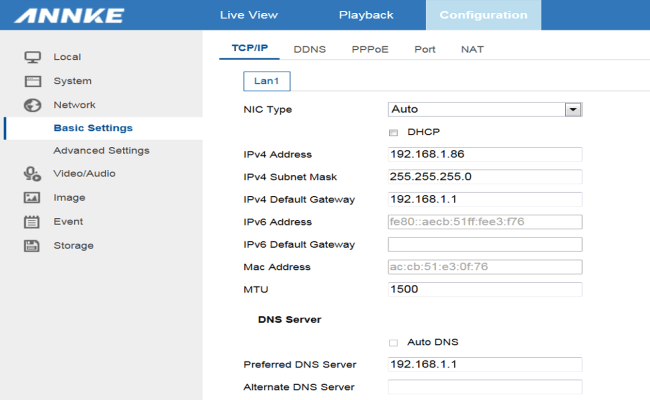Select the Lan1 button

tap(266, 81)
